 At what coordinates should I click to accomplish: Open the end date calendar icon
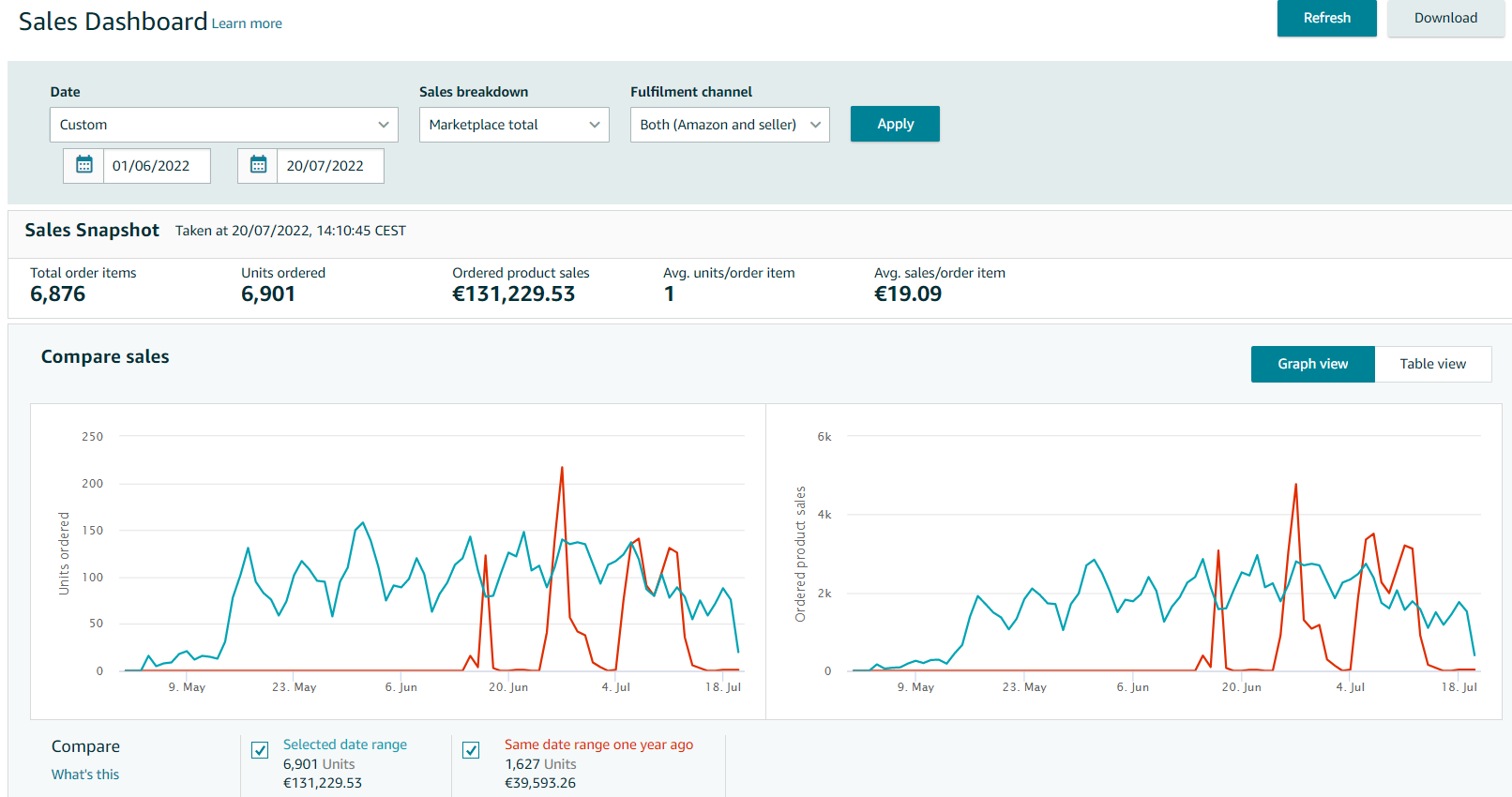pyautogui.click(x=258, y=165)
